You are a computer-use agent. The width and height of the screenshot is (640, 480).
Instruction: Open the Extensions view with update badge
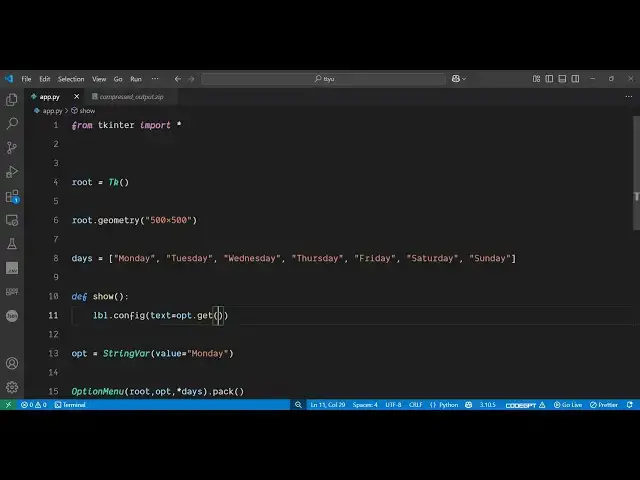coord(12,196)
